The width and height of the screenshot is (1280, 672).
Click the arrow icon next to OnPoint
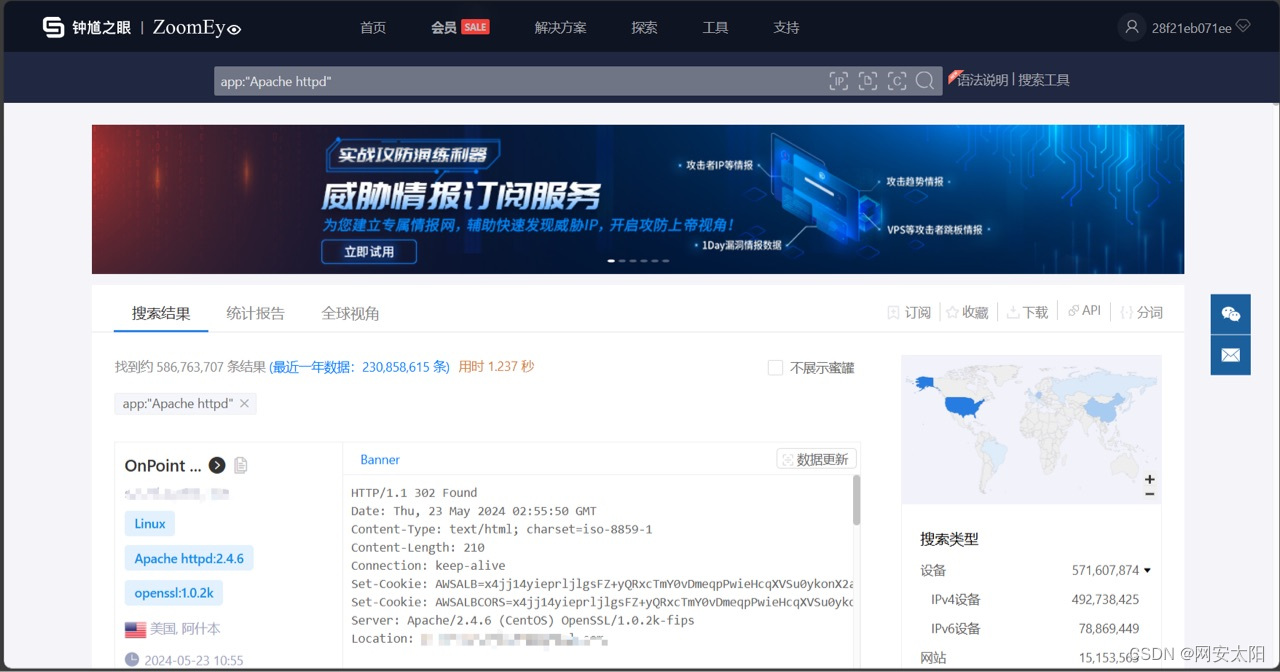(217, 465)
